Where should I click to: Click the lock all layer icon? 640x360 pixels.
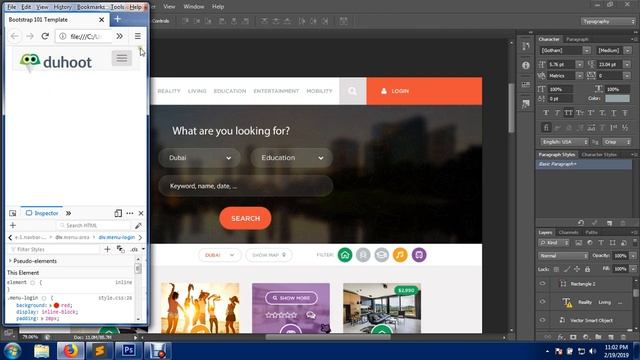click(x=587, y=269)
